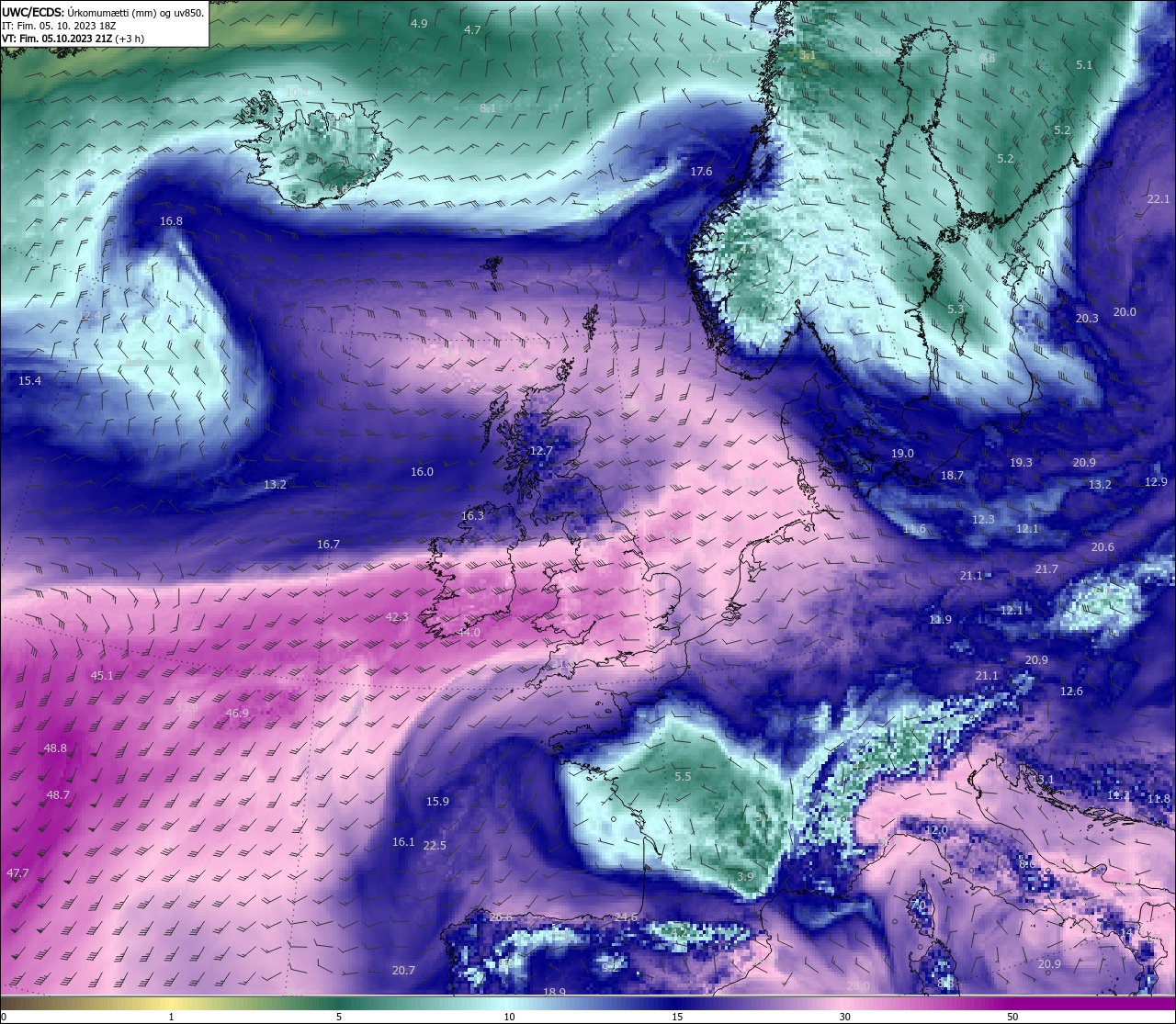Select the 22.5 value

[435, 845]
